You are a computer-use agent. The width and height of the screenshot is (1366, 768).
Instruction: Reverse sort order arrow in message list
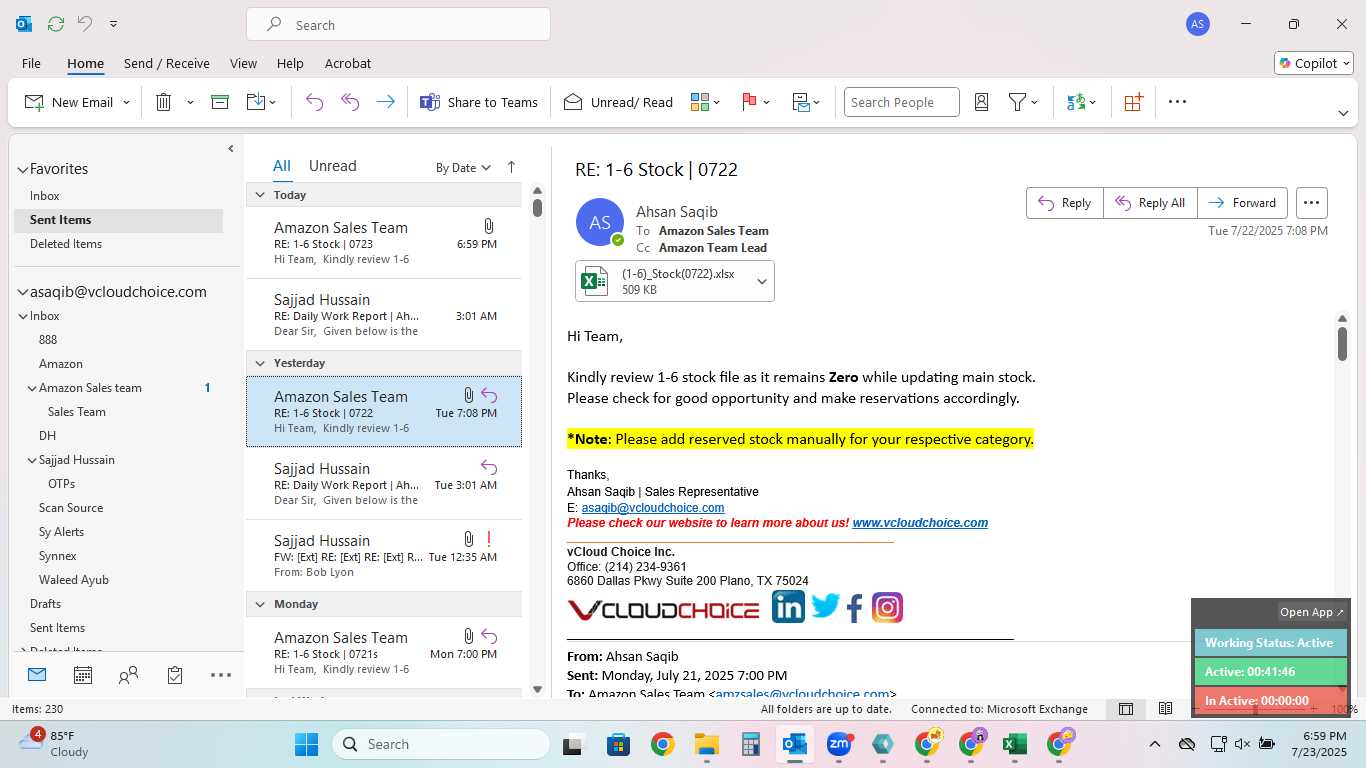pyautogui.click(x=511, y=167)
